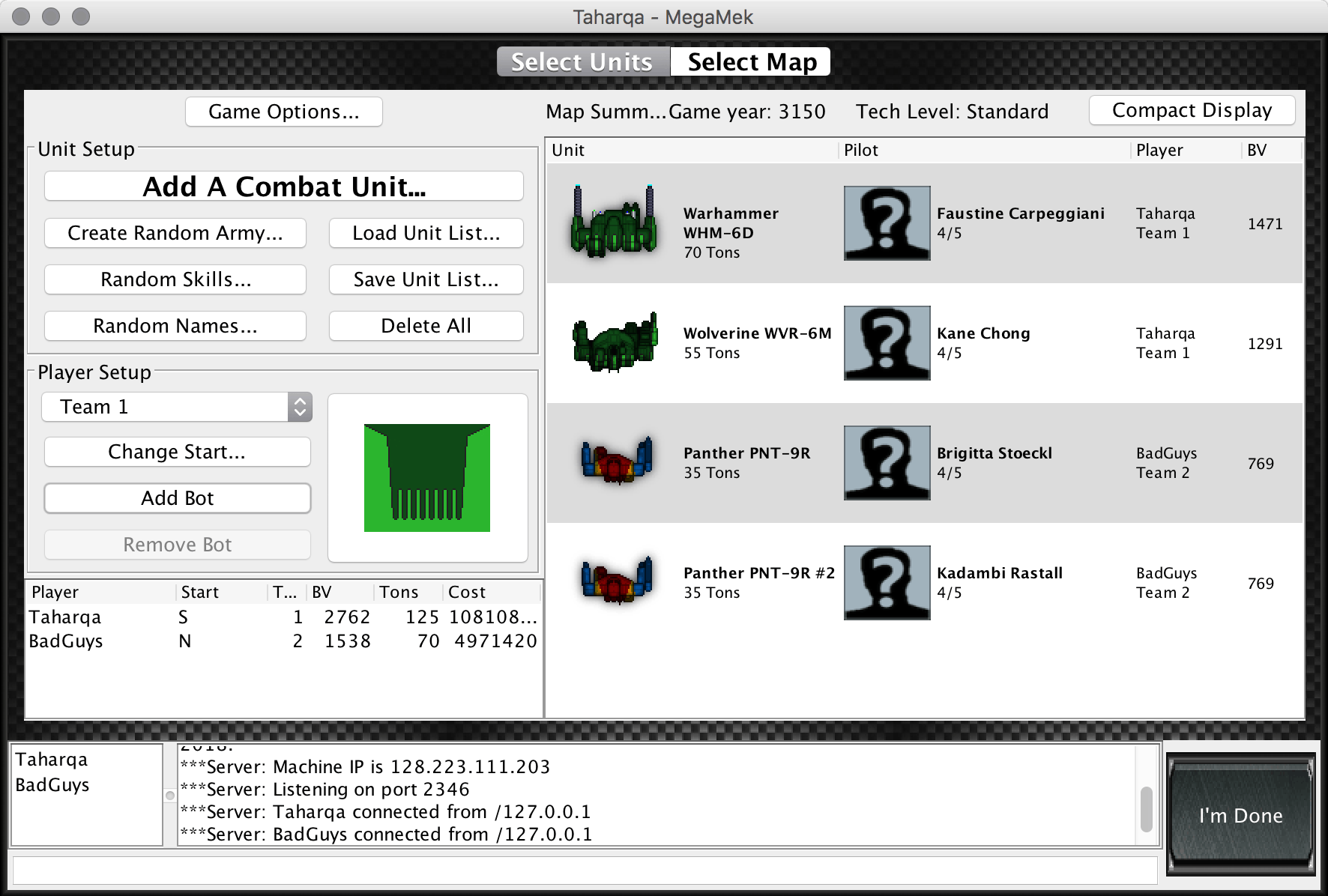The height and width of the screenshot is (896, 1328).
Task: Select BadGuys row in player table
Action: click(283, 641)
